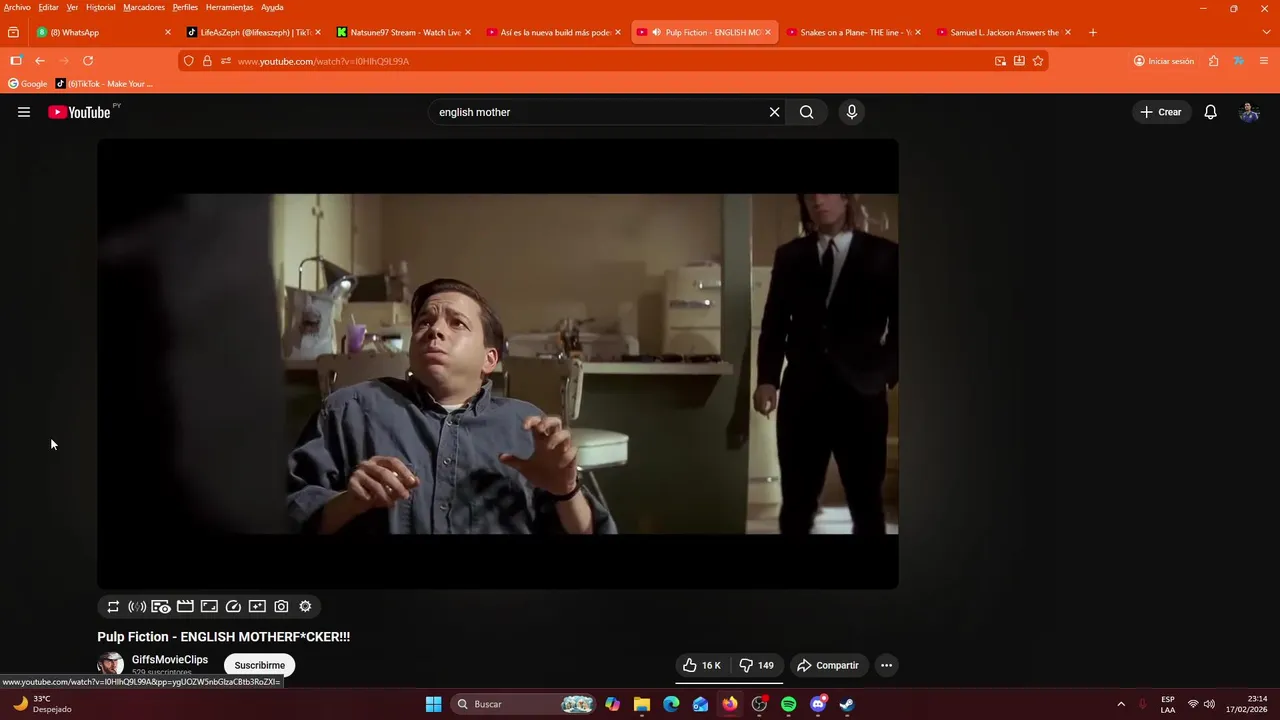Screen dimensions: 1280x720
Task: Clear the search box with the X
Action: coord(774,112)
